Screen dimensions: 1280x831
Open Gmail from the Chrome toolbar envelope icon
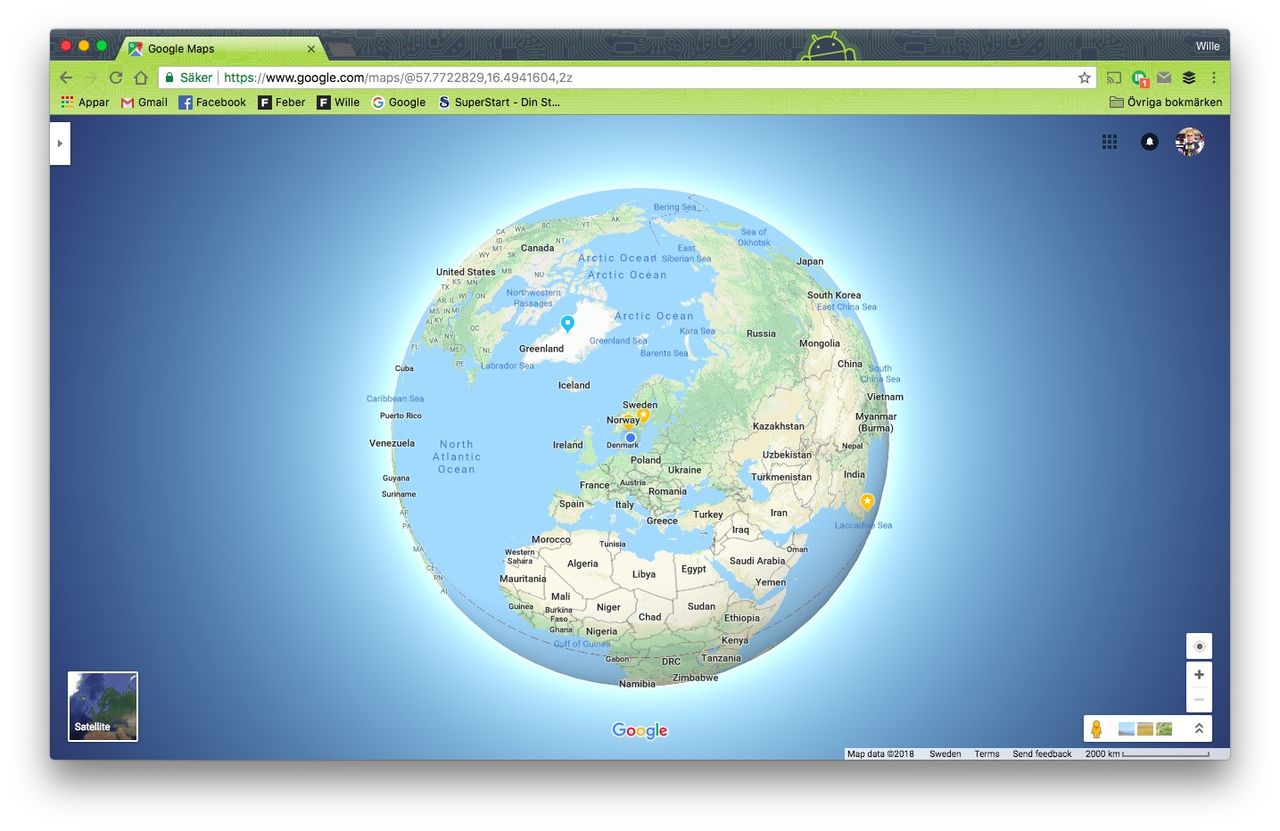pos(1163,77)
